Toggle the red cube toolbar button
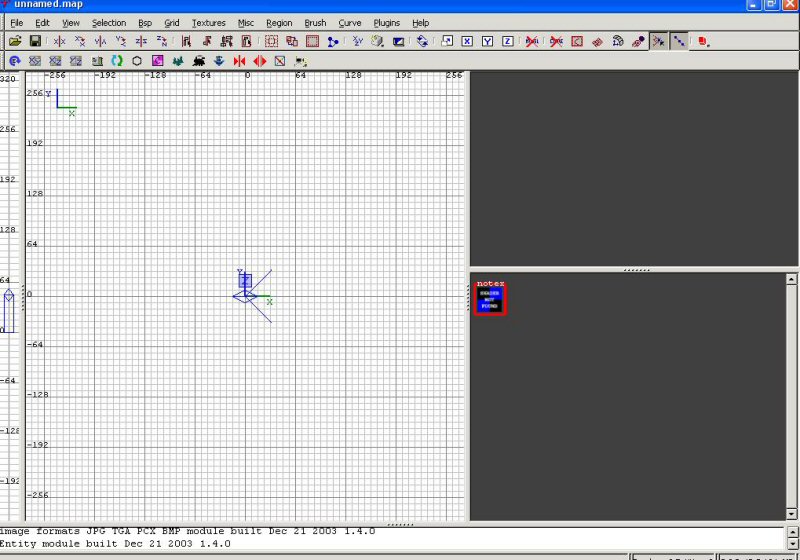Viewport: 800px width, 560px height. [x=703, y=41]
